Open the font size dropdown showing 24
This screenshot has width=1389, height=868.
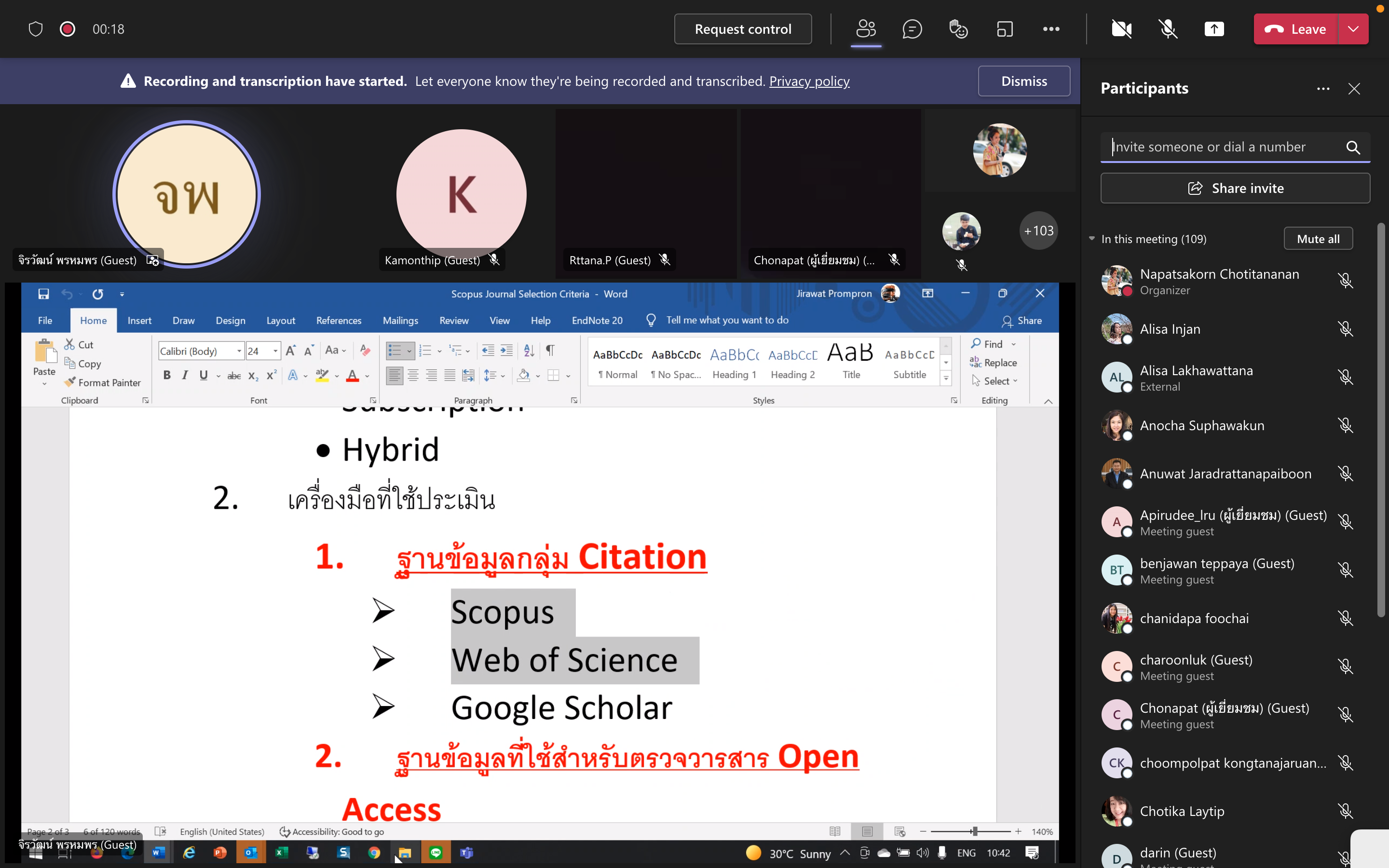tap(275, 351)
